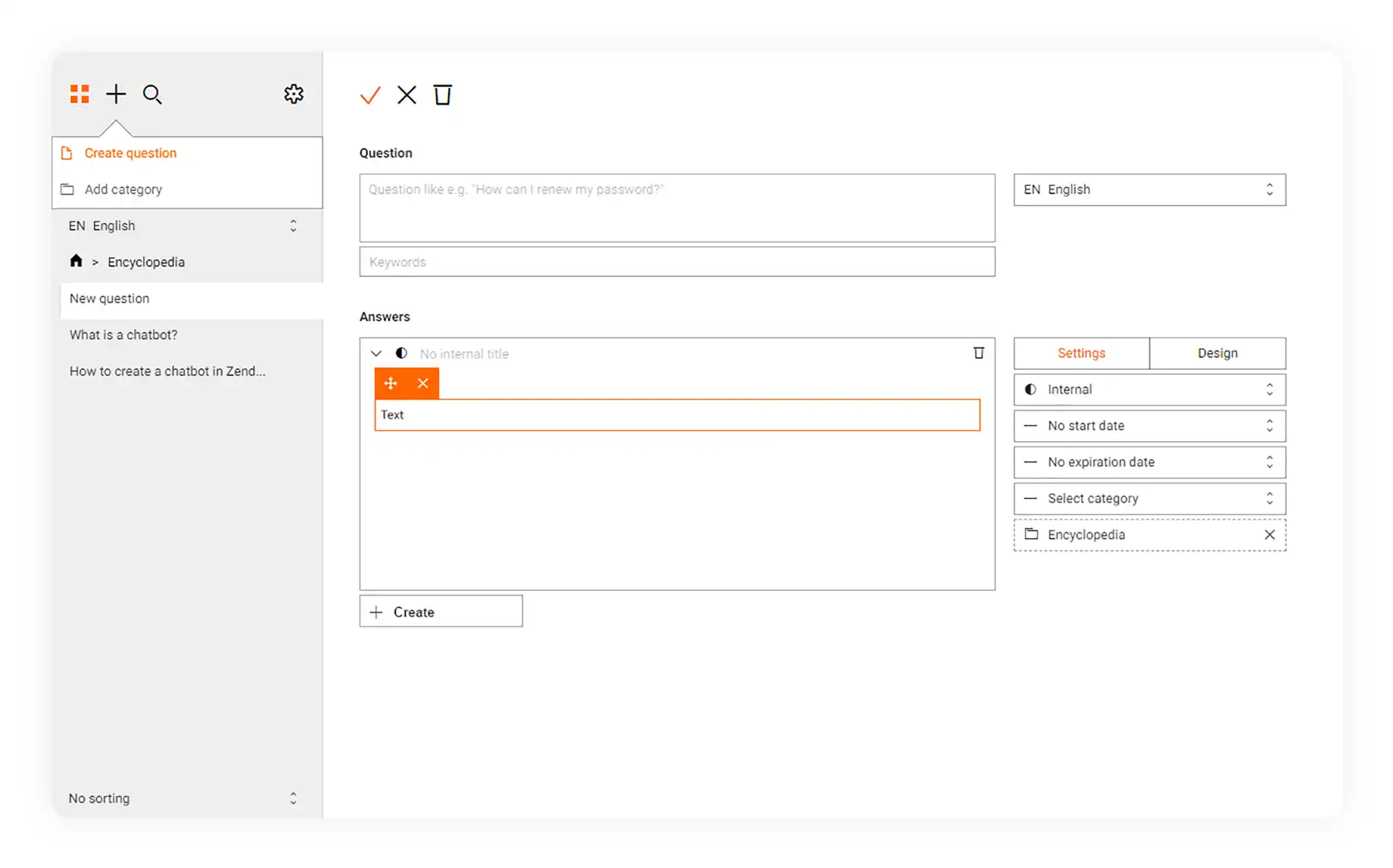
Task: Open question language EN English dropdown
Action: [x=1149, y=190]
